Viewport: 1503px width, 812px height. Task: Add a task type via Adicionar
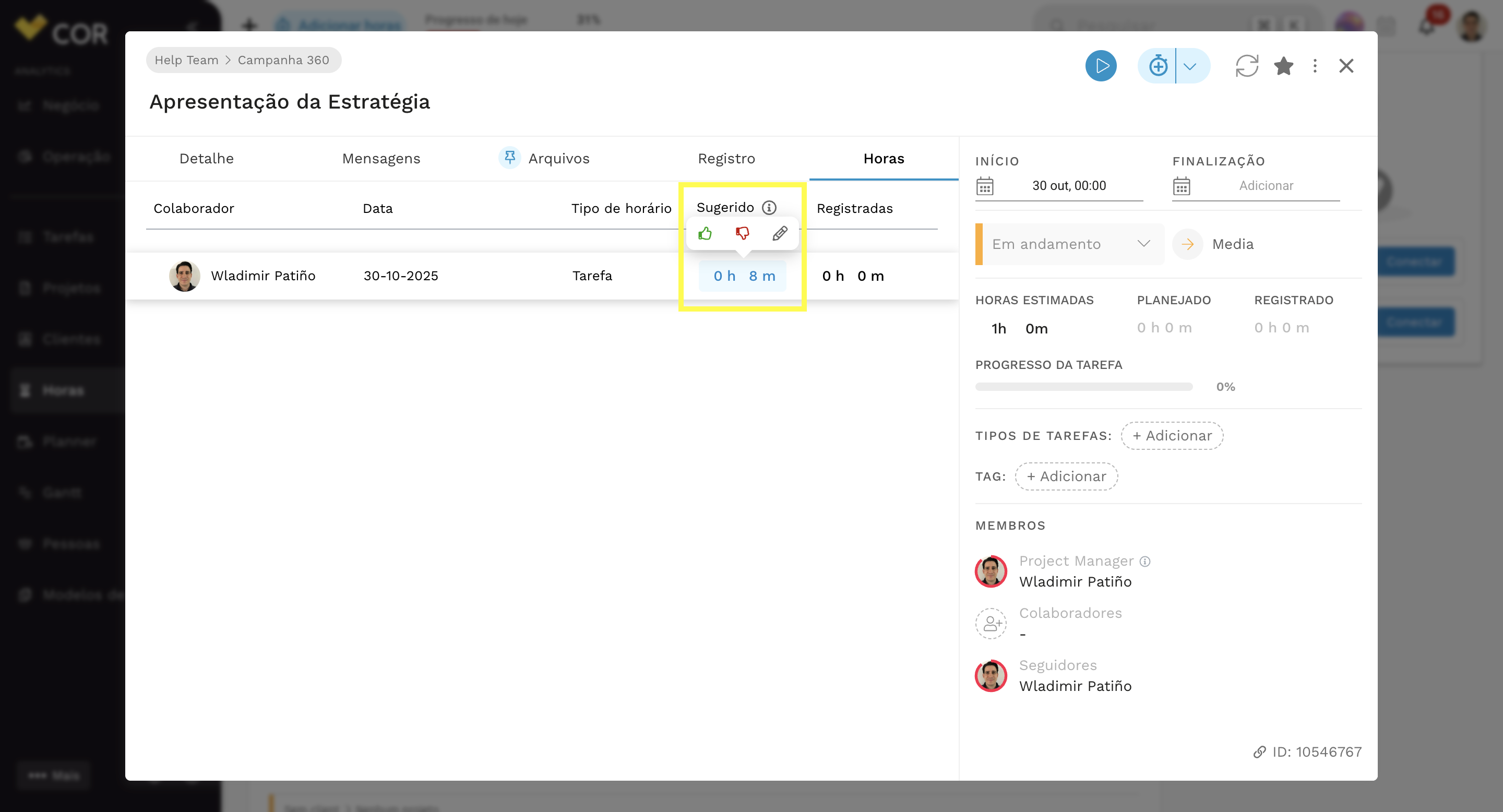(1172, 436)
